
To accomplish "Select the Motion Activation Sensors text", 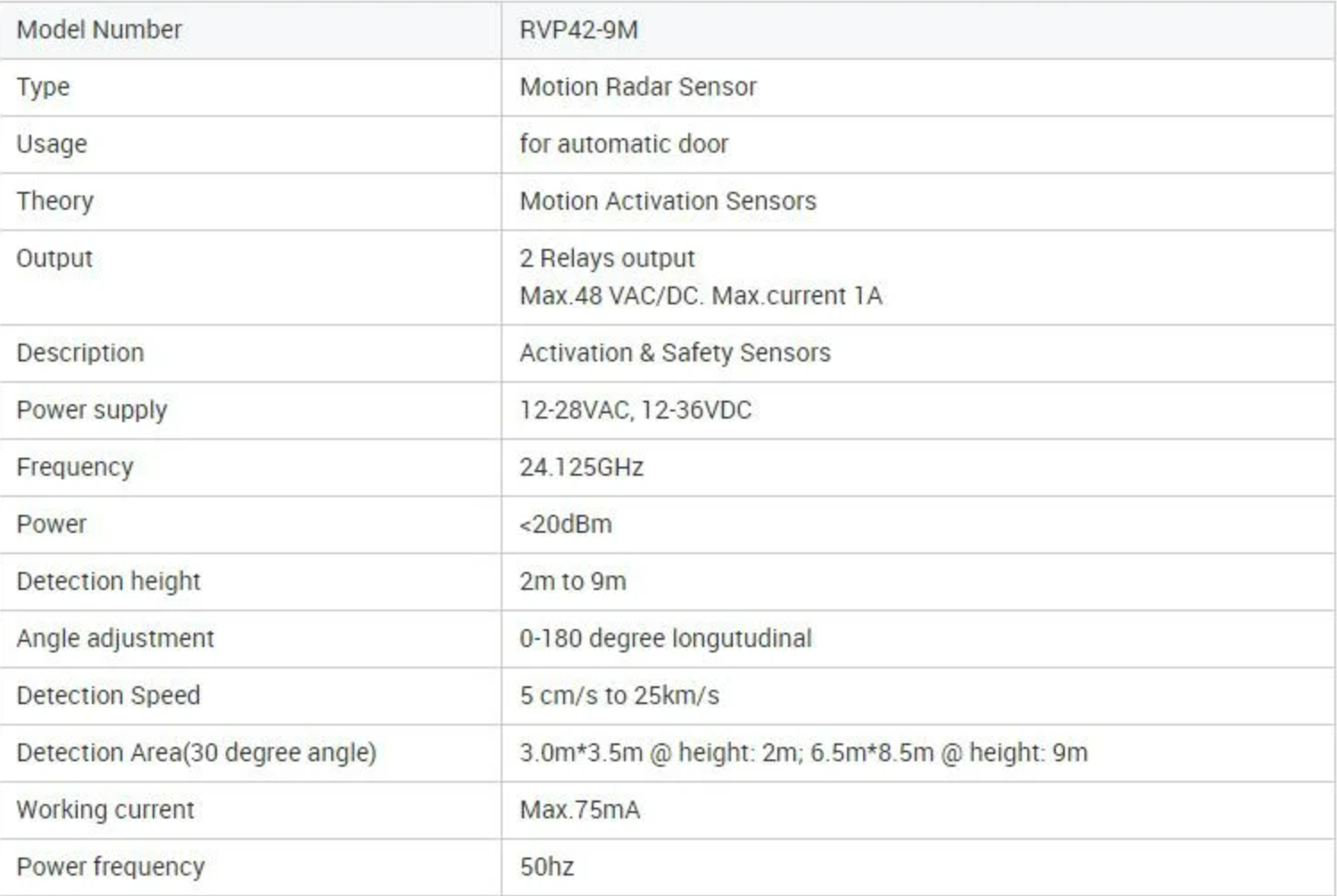I will (x=668, y=202).
